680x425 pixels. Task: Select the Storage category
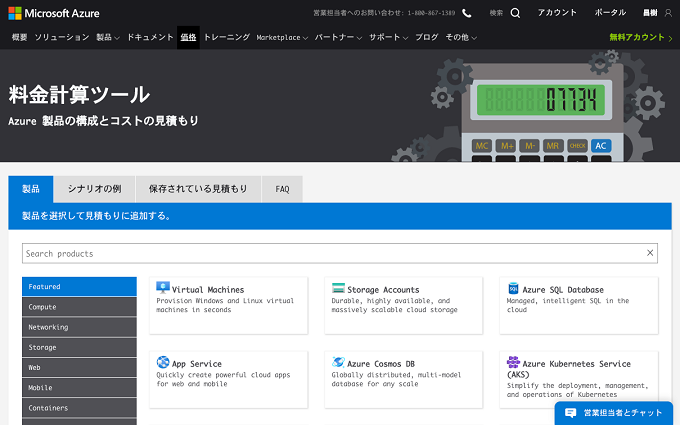tap(79, 347)
